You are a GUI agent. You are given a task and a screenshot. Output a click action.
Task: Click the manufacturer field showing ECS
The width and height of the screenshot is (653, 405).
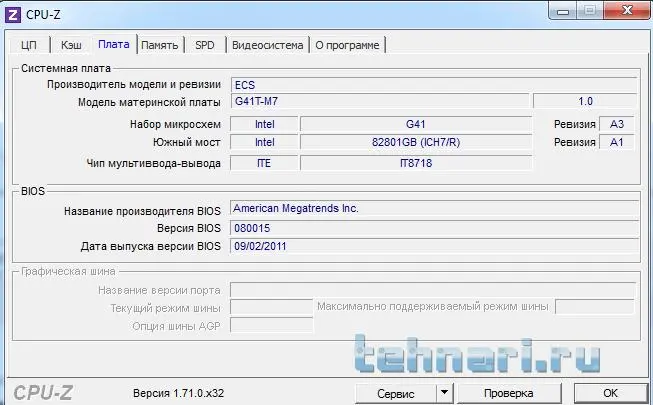tap(434, 85)
